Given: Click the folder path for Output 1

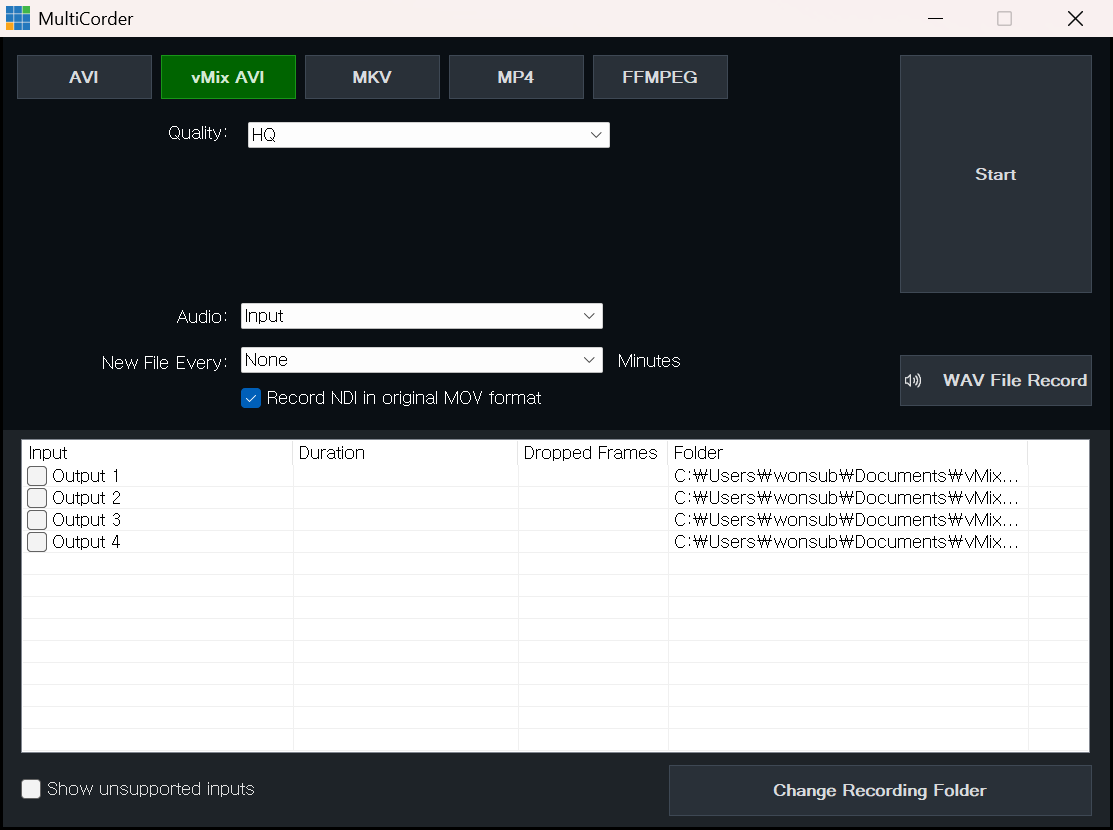Looking at the screenshot, I should pos(846,476).
